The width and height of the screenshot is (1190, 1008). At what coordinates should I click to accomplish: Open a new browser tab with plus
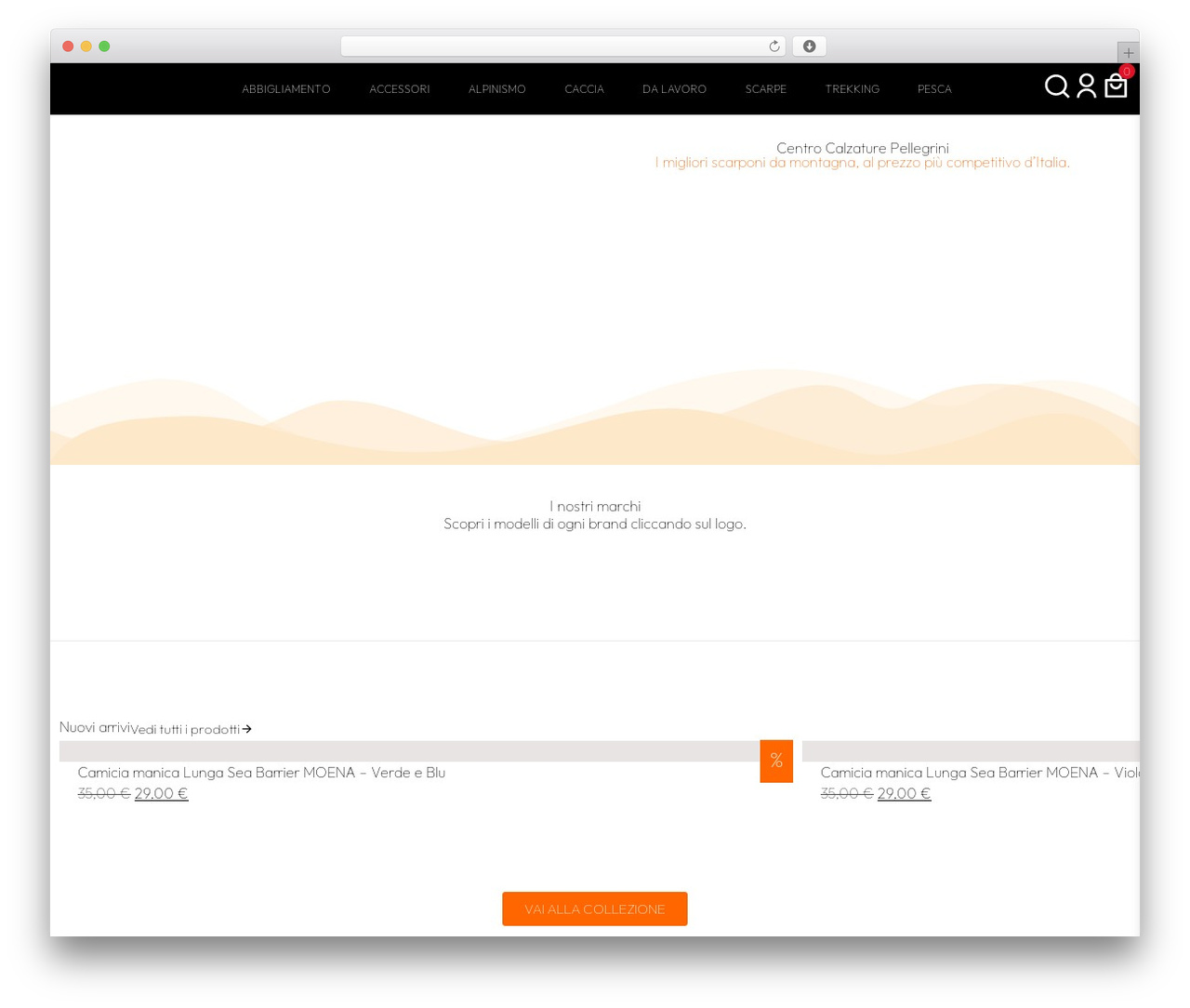[x=1129, y=53]
